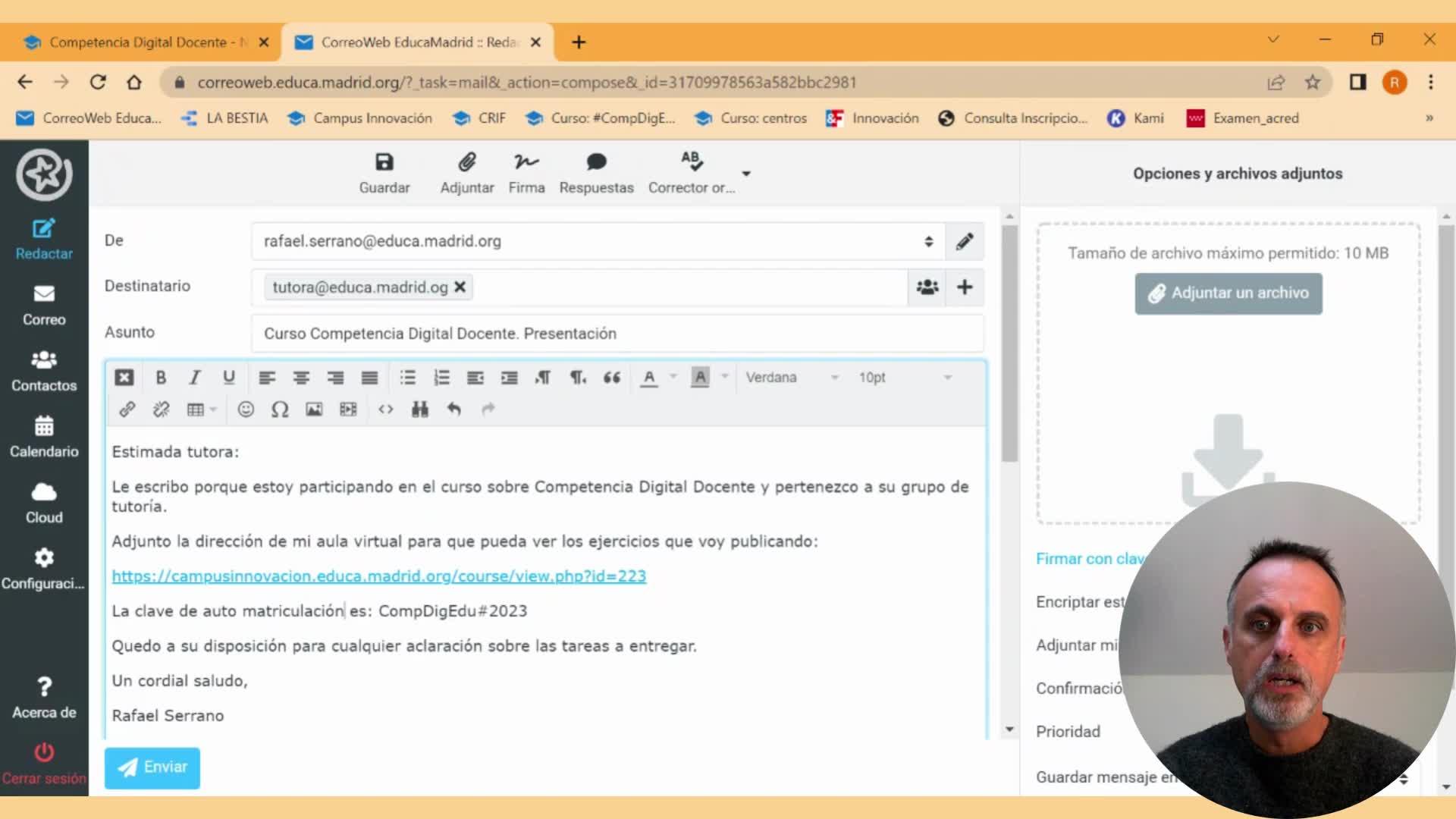Click the Adjuntar paperclip icon

coord(466,162)
